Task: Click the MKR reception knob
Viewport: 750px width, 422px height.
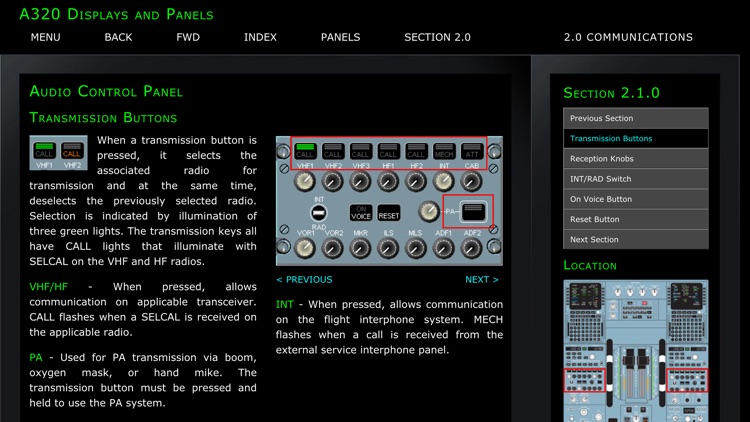Action: (x=360, y=248)
